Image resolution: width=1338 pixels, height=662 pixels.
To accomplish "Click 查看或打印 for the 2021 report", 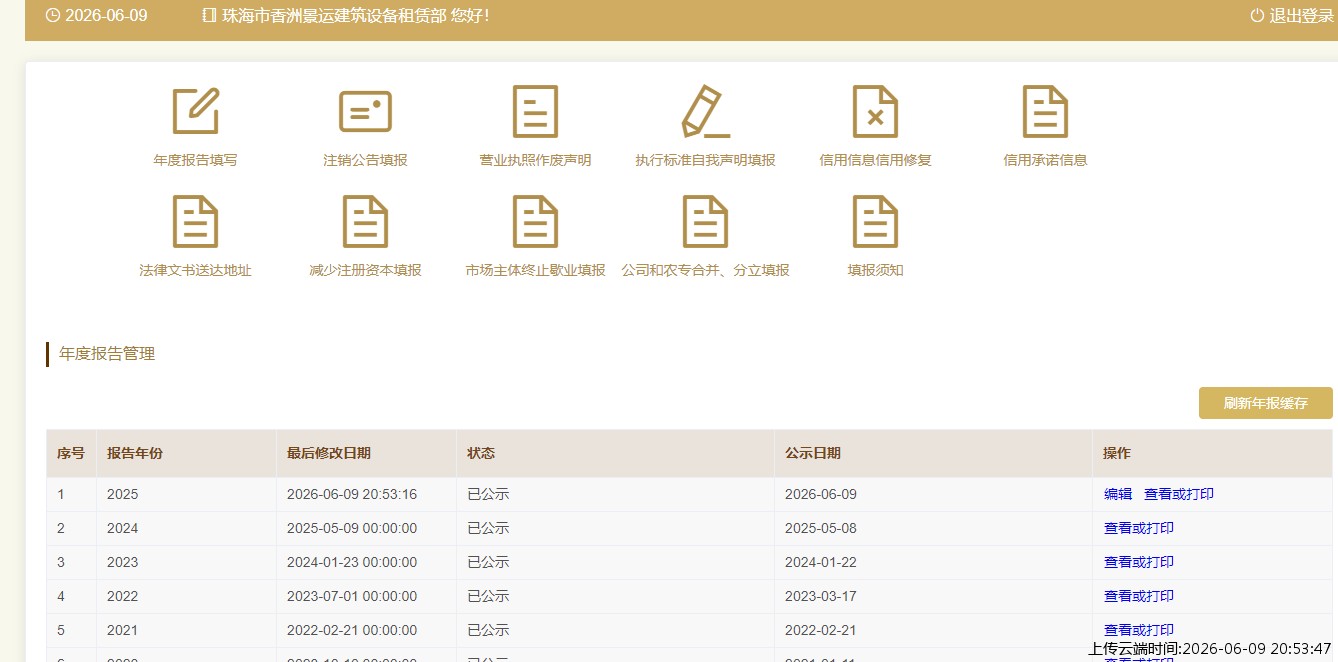I will pyautogui.click(x=1139, y=630).
